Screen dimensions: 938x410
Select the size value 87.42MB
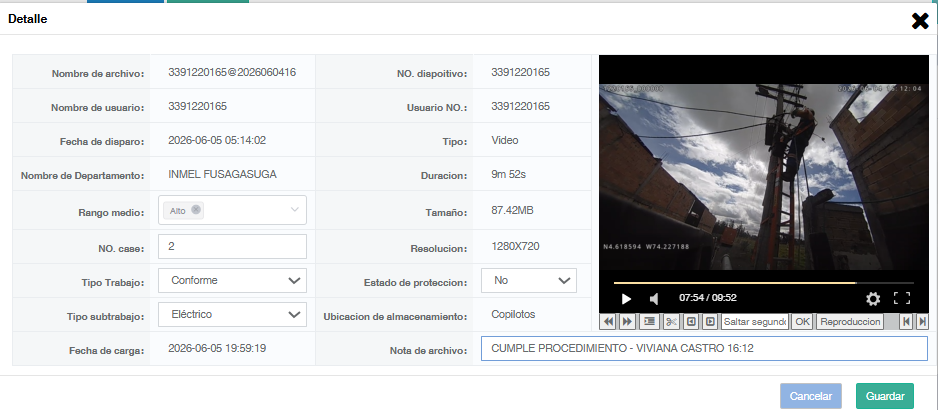[x=512, y=211]
